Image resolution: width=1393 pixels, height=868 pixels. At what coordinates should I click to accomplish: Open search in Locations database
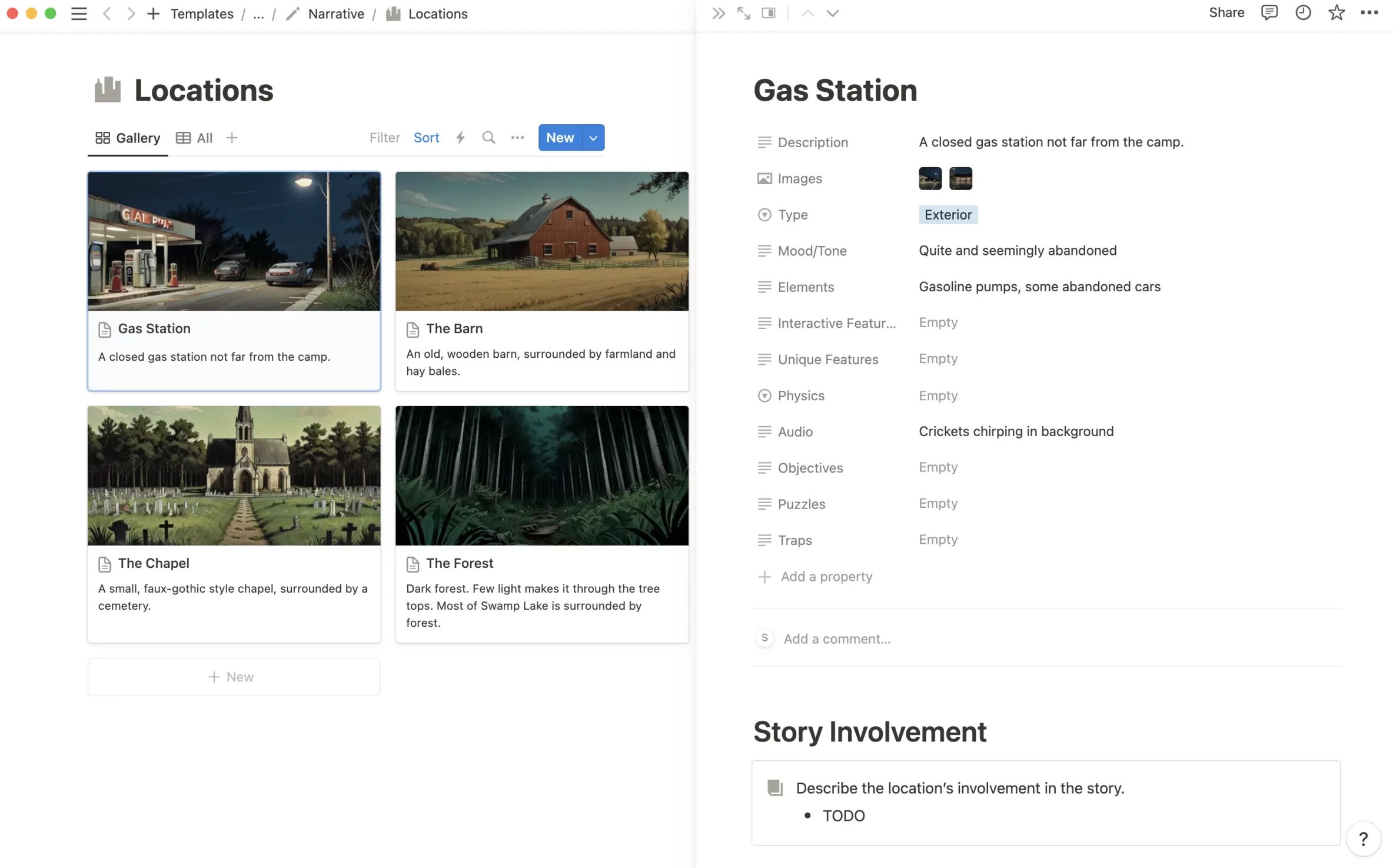tap(488, 138)
